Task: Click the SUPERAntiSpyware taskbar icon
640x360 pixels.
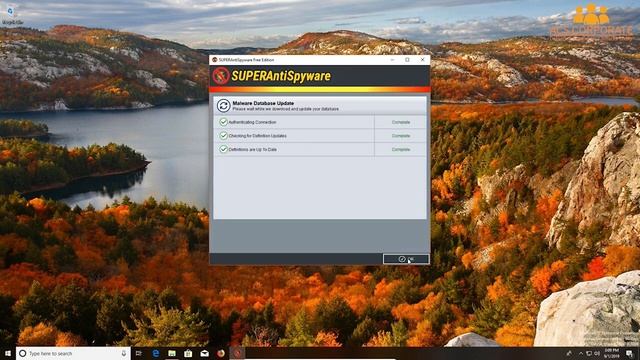Action: pos(237,353)
